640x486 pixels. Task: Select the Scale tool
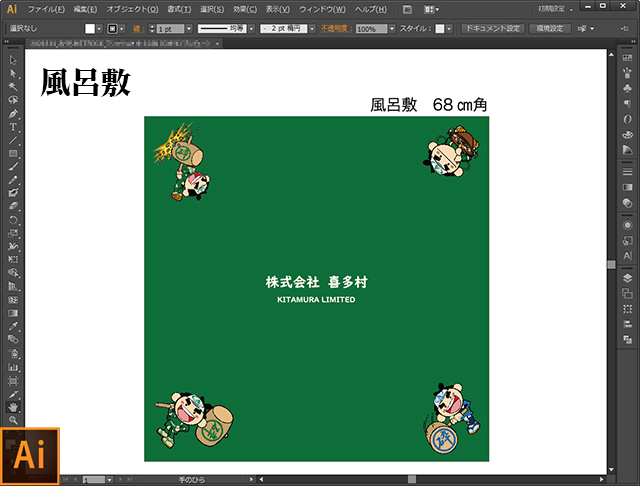click(13, 233)
